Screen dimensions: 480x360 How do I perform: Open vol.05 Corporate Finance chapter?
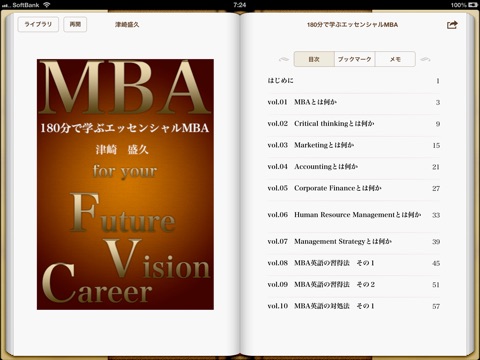(x=354, y=188)
